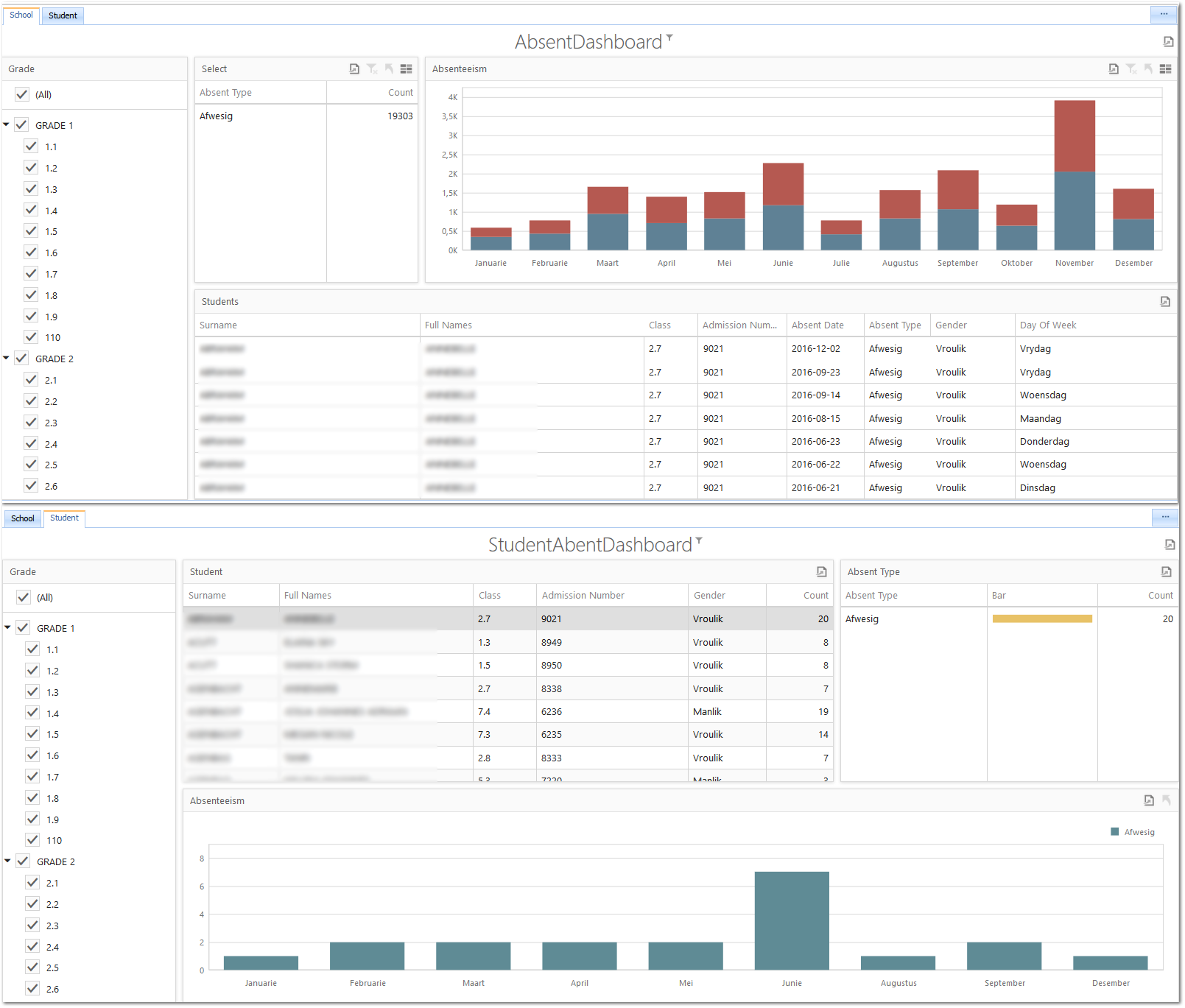Open filter icon next to AbsentDashboard title
The height and width of the screenshot is (1008, 1185).
tap(669, 37)
